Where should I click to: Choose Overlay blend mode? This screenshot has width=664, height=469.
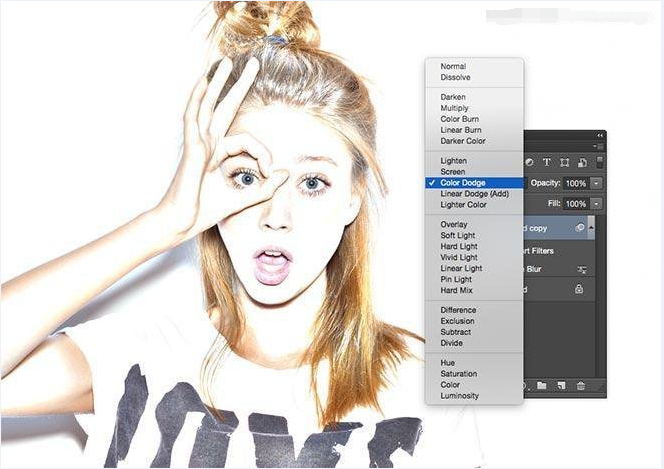(474, 224)
